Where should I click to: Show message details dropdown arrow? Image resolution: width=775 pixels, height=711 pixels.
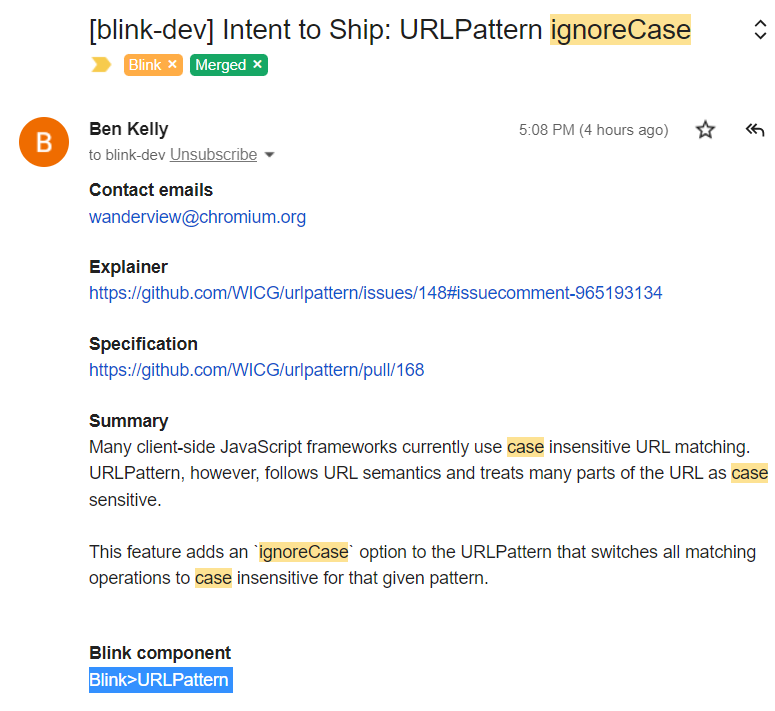(269, 155)
